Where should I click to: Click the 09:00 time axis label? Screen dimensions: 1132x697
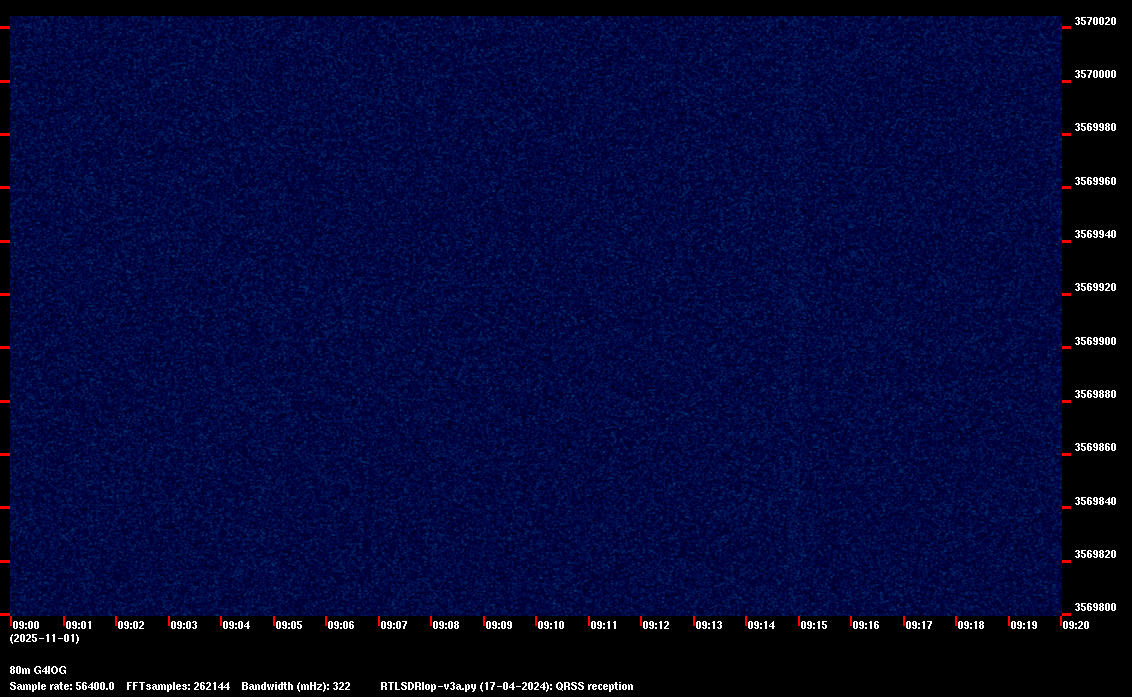pyautogui.click(x=26, y=625)
